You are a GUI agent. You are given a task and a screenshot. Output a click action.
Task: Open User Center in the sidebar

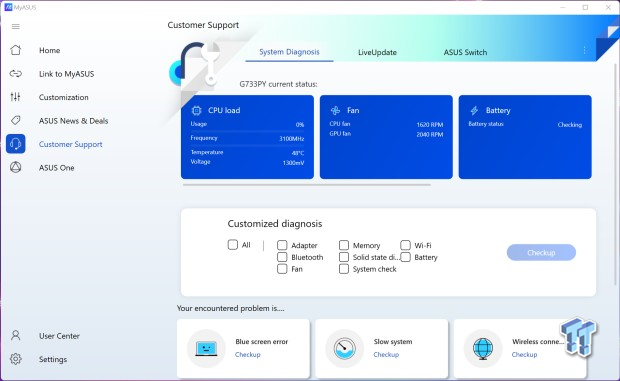(59, 336)
